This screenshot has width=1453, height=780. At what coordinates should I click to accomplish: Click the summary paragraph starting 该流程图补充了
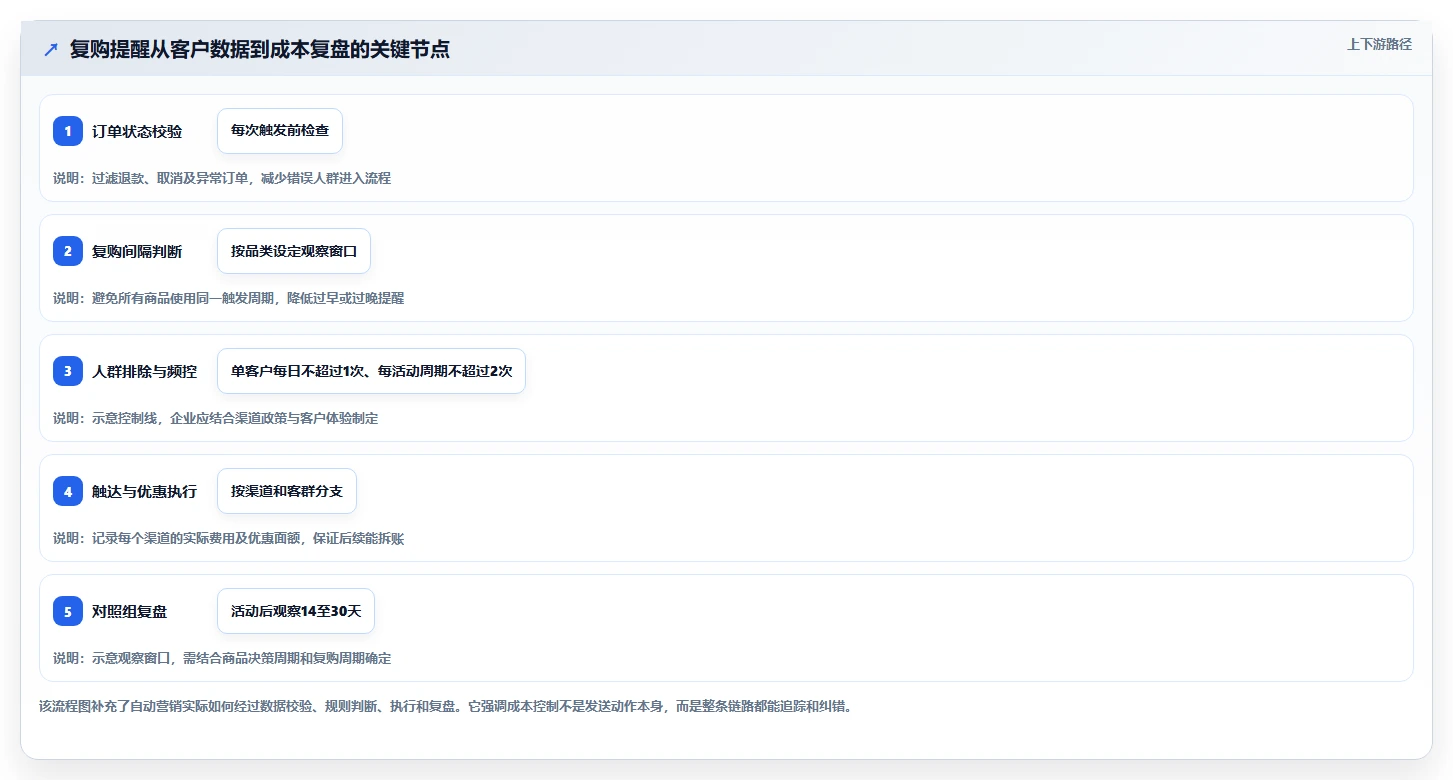point(445,706)
